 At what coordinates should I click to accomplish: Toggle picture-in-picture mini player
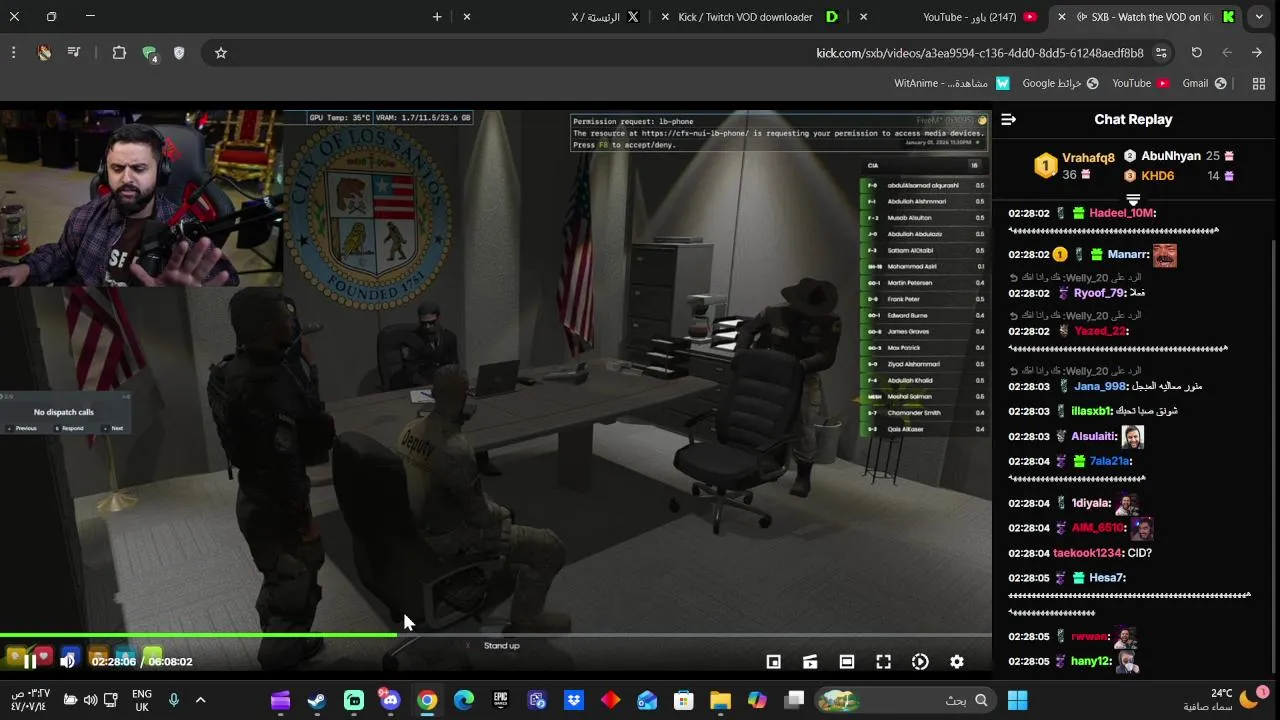pyautogui.click(x=773, y=661)
